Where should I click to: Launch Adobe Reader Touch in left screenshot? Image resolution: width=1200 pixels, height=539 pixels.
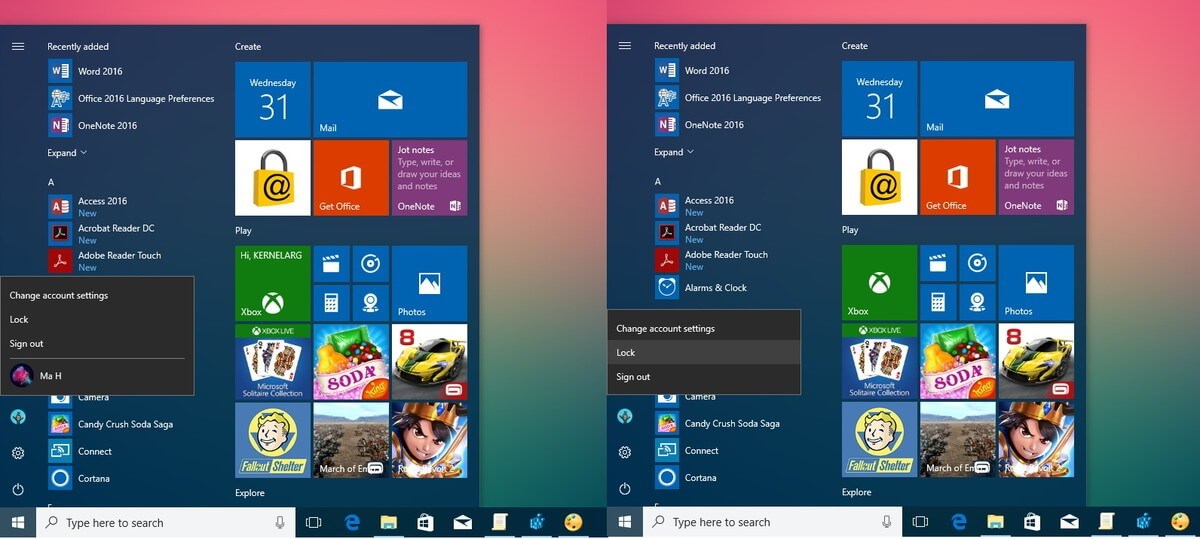click(x=106, y=261)
